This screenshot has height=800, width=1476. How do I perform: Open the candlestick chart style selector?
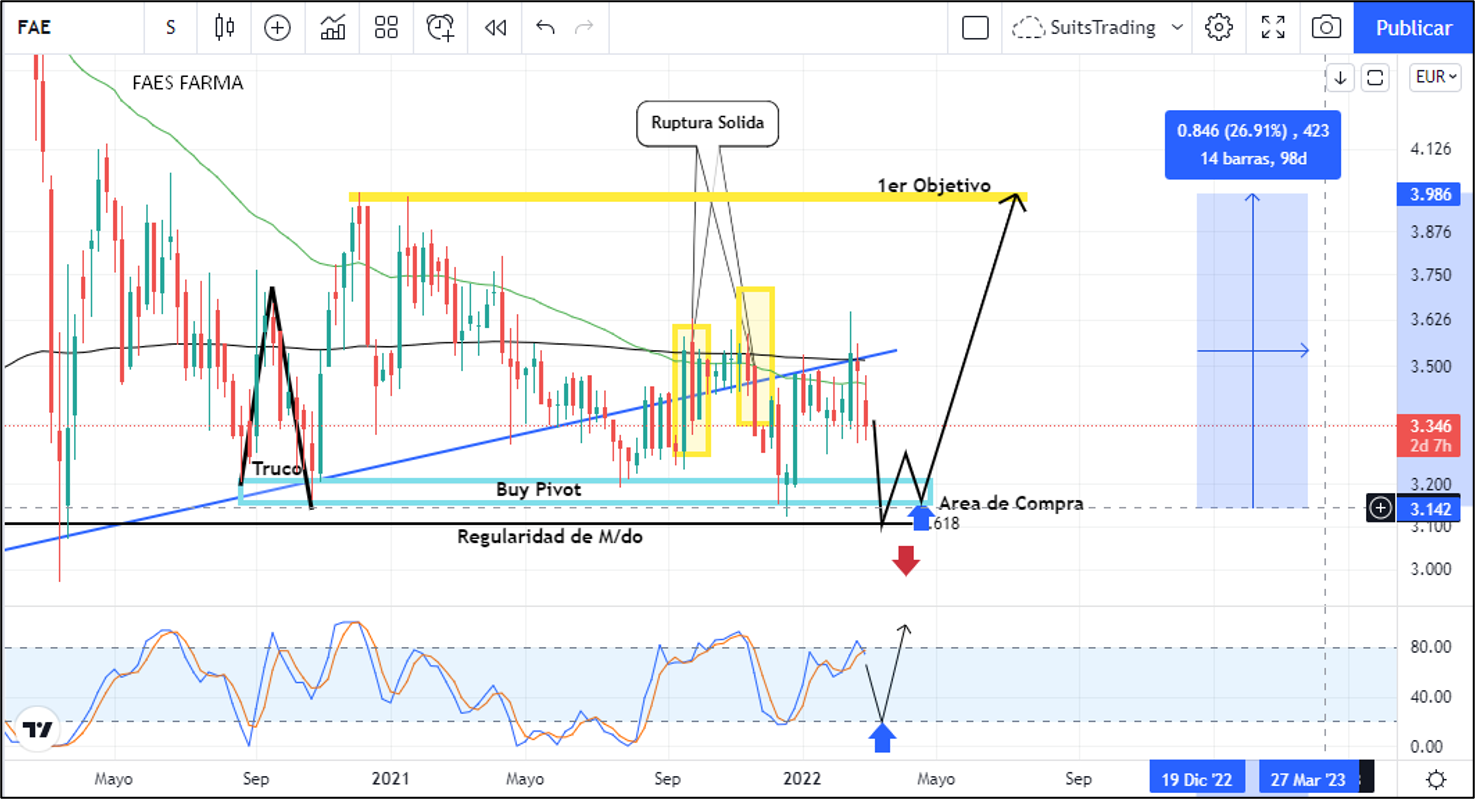[x=225, y=28]
